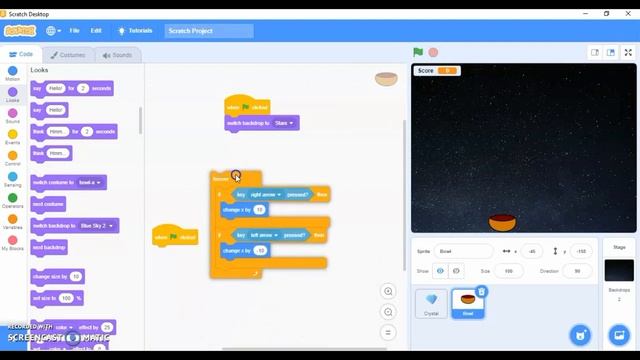This screenshot has height=360, width=640.
Task: Click the detached 'when flag clicked' hat block
Action: click(175, 236)
